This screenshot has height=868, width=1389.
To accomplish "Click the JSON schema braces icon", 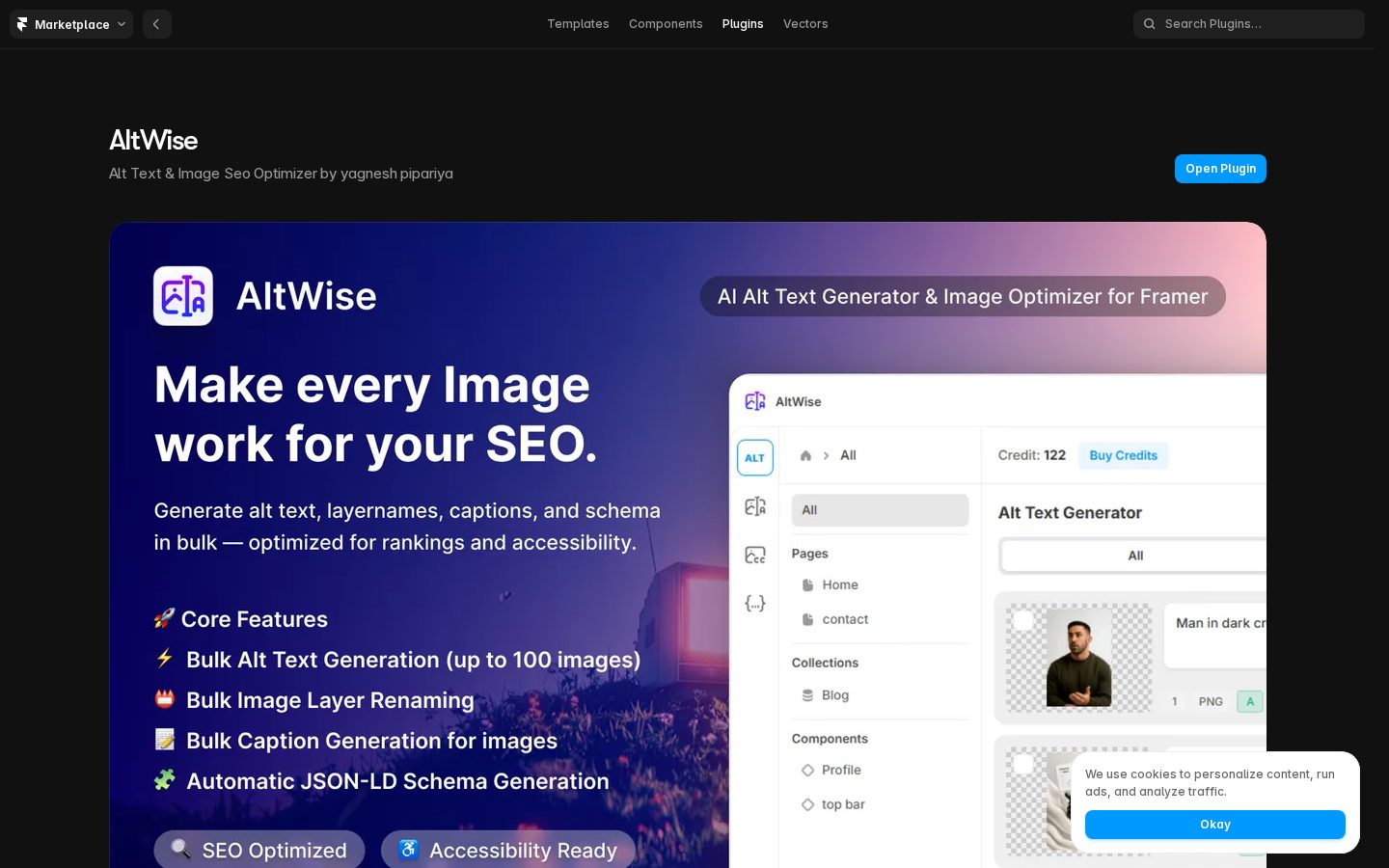I will (x=755, y=604).
